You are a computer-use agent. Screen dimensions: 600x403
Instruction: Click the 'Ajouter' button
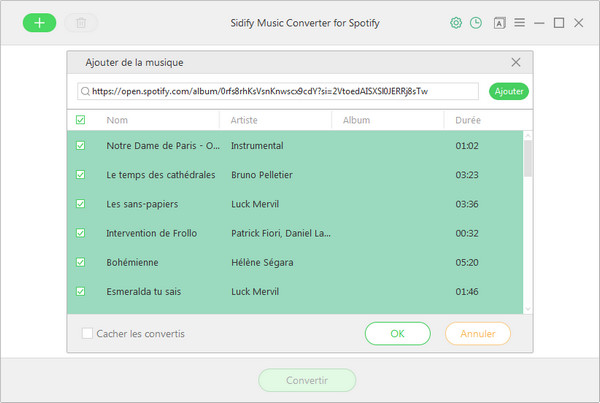[509, 91]
